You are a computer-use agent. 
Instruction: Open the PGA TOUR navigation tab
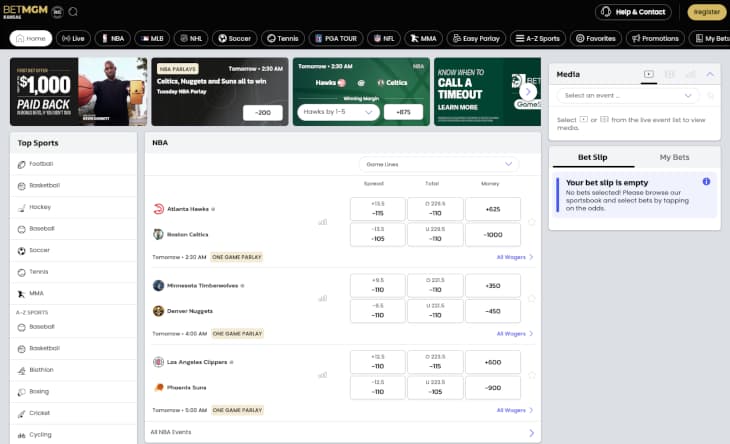(336, 38)
